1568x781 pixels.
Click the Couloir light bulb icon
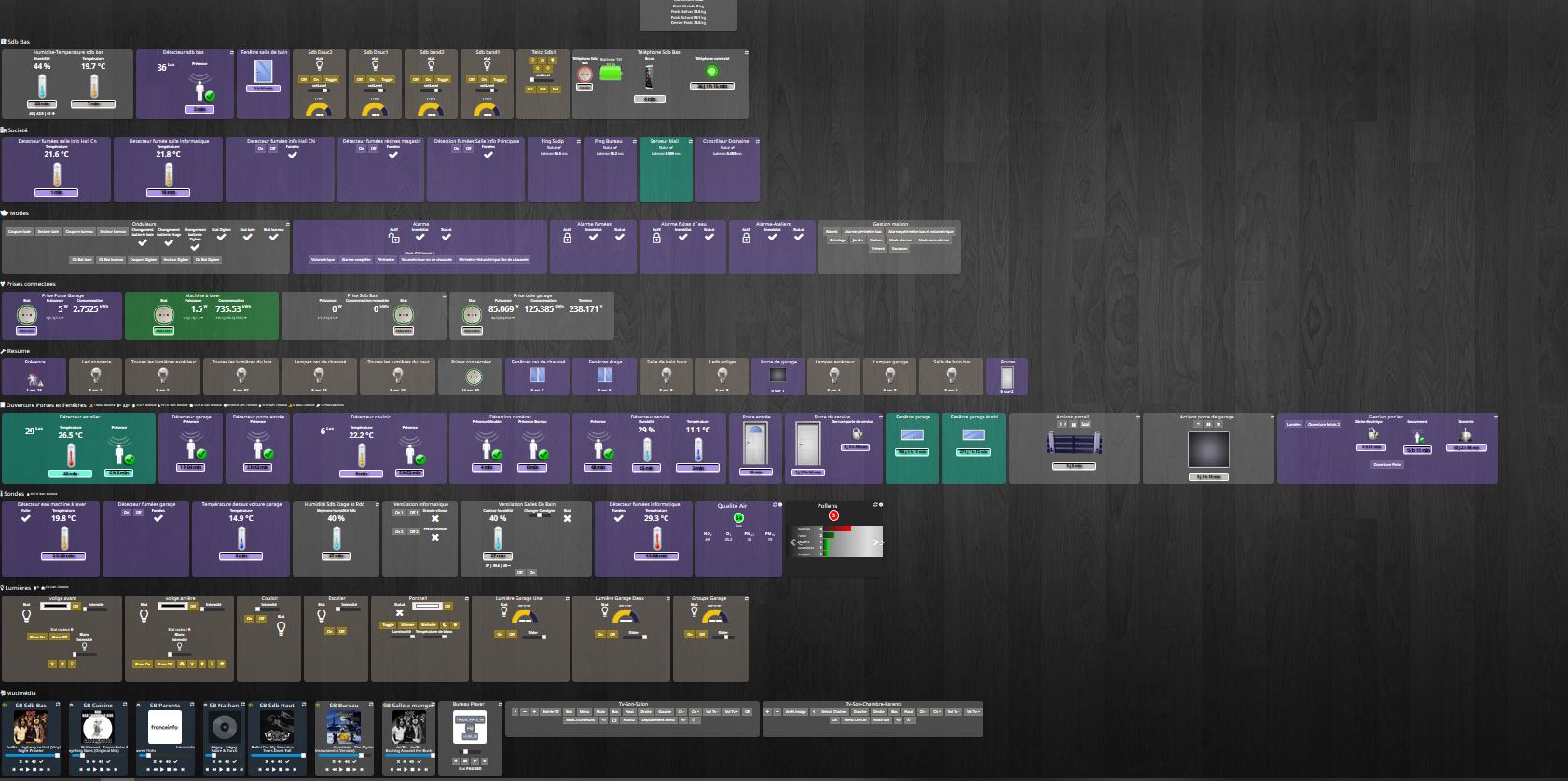point(281,628)
